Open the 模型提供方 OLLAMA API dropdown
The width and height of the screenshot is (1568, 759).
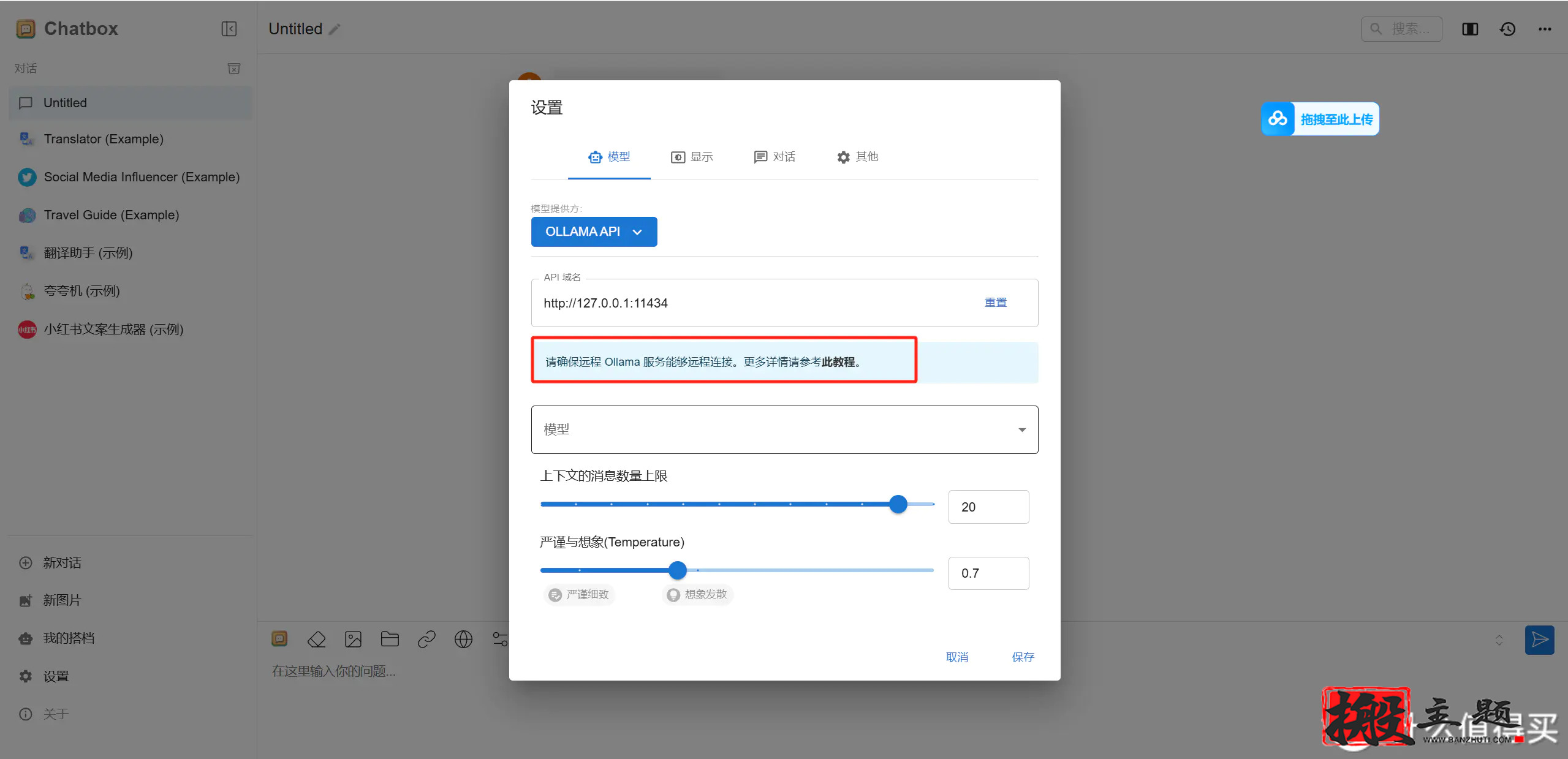click(593, 232)
